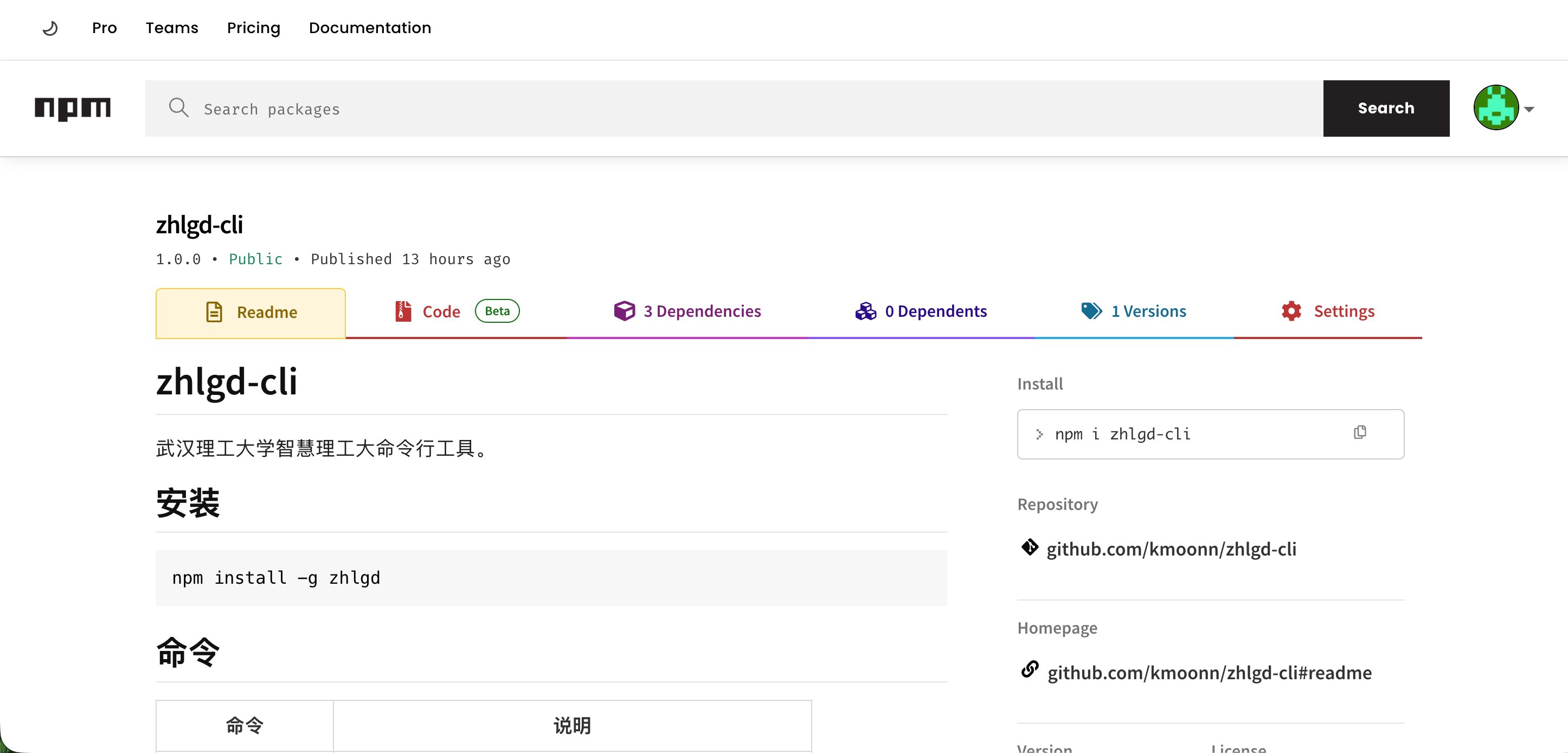The height and width of the screenshot is (753, 1568).
Task: Expand the user avatar dropdown arrow
Action: tap(1528, 110)
